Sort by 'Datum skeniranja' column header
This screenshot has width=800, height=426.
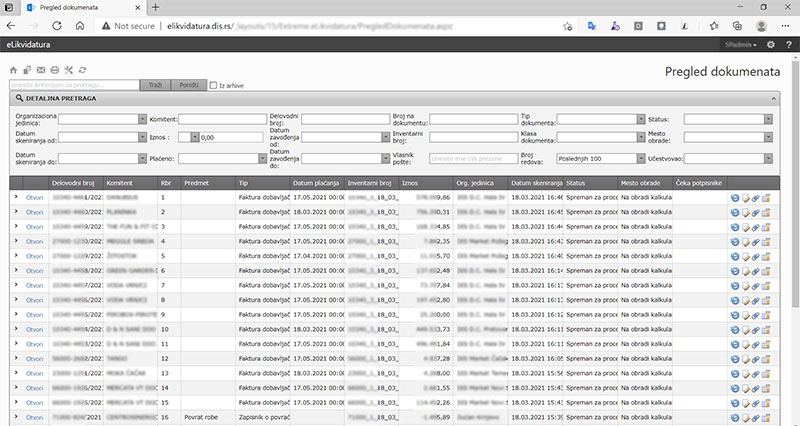click(535, 183)
